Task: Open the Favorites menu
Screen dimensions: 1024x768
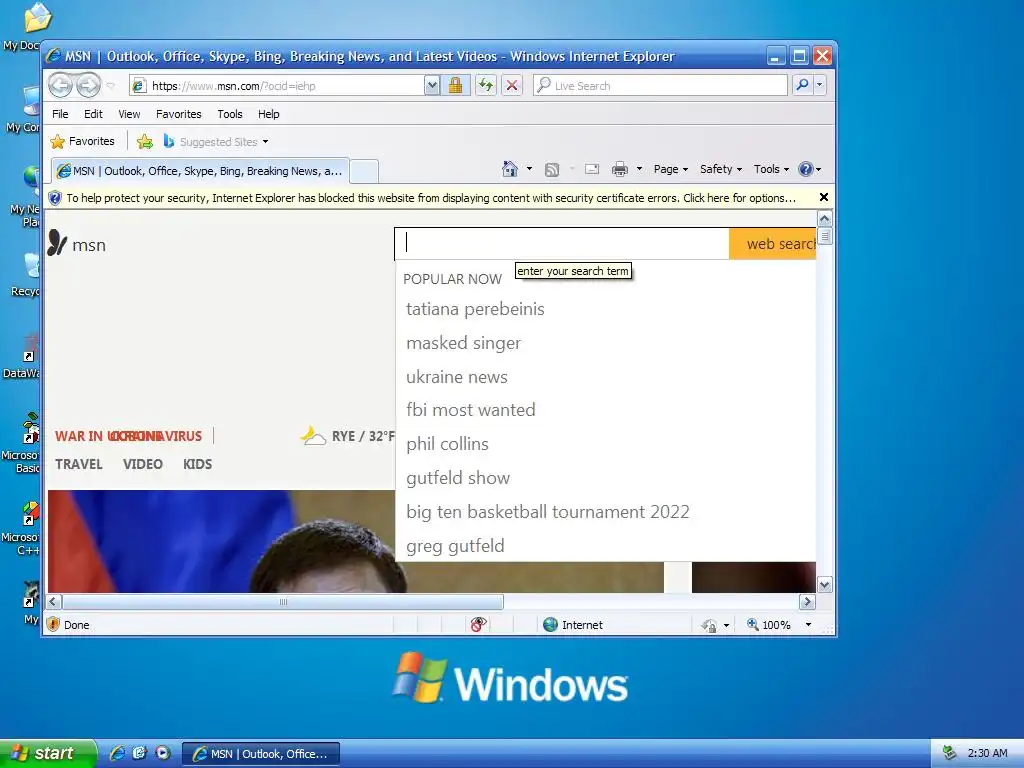Action: [x=178, y=114]
